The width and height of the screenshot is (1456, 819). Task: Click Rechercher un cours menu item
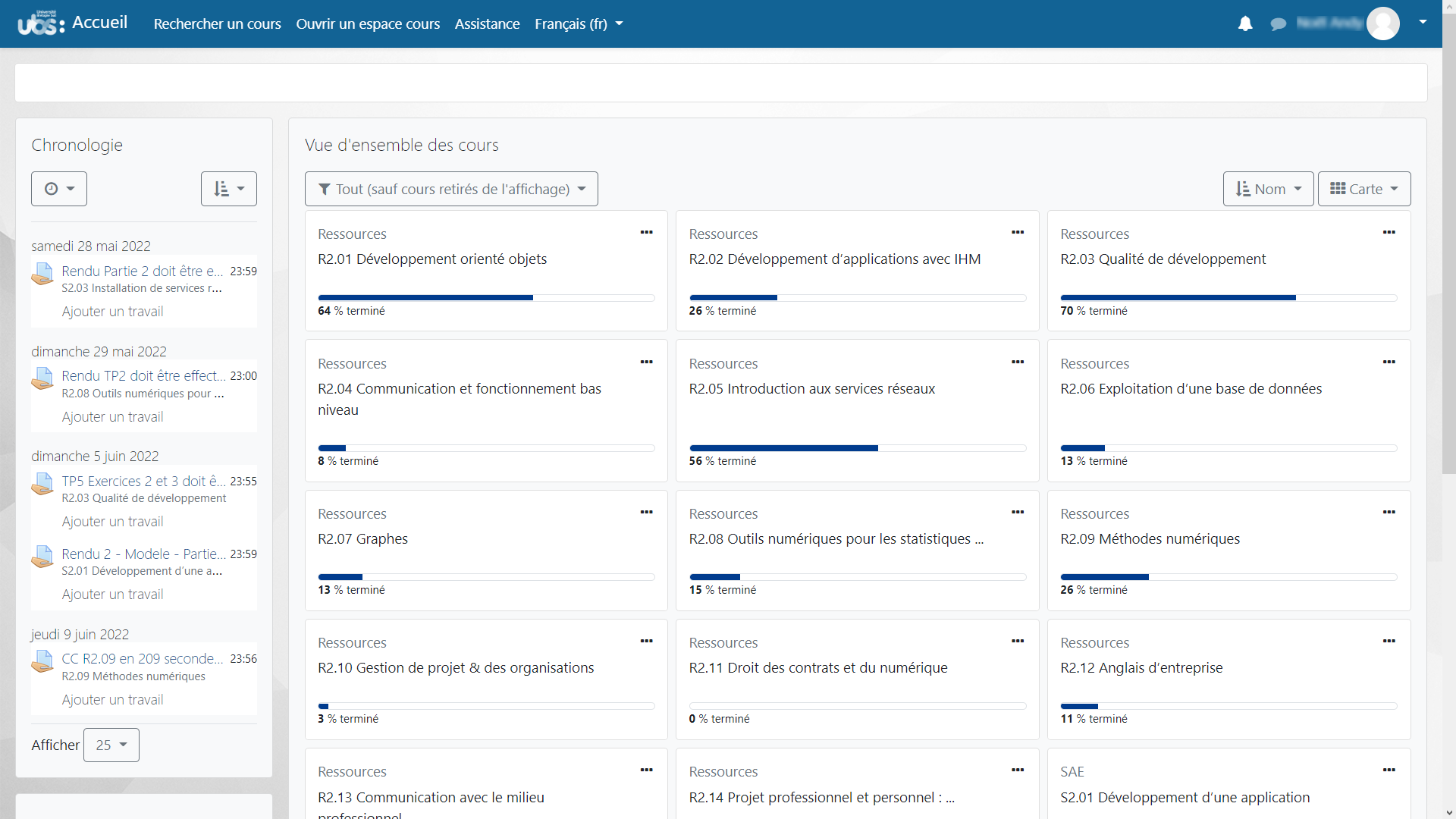click(216, 23)
